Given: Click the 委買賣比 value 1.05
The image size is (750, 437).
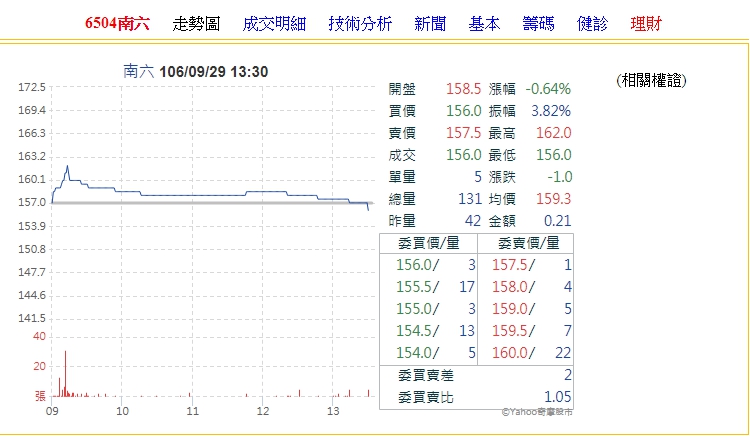Looking at the screenshot, I should 557,397.
